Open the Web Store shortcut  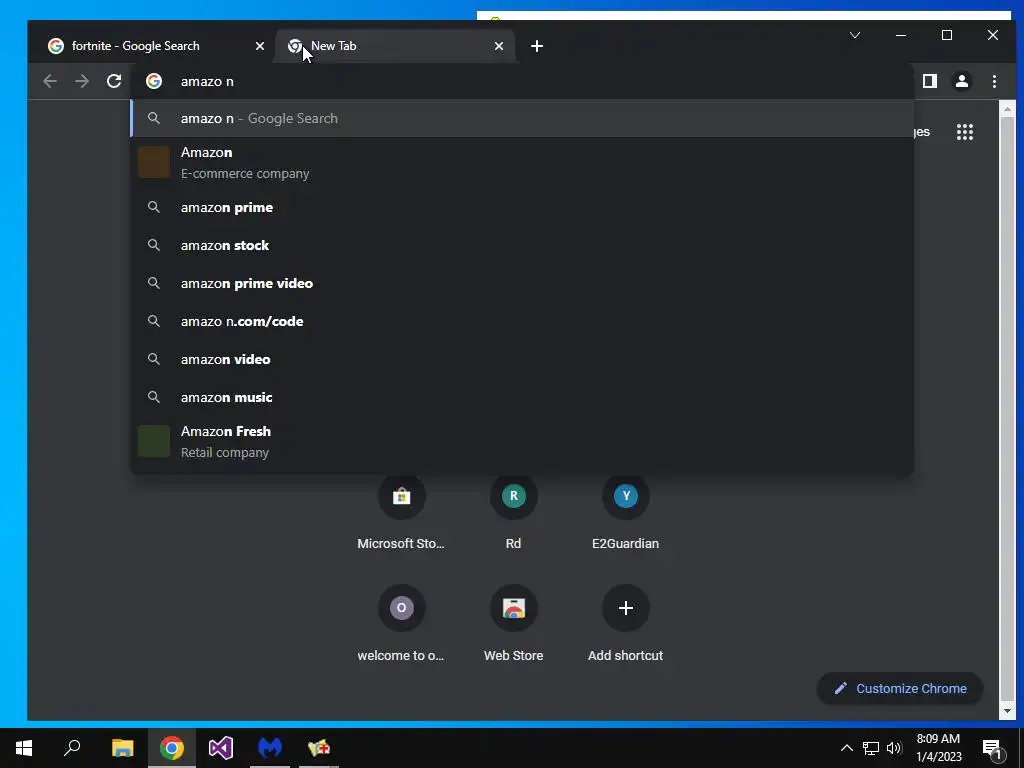point(513,624)
